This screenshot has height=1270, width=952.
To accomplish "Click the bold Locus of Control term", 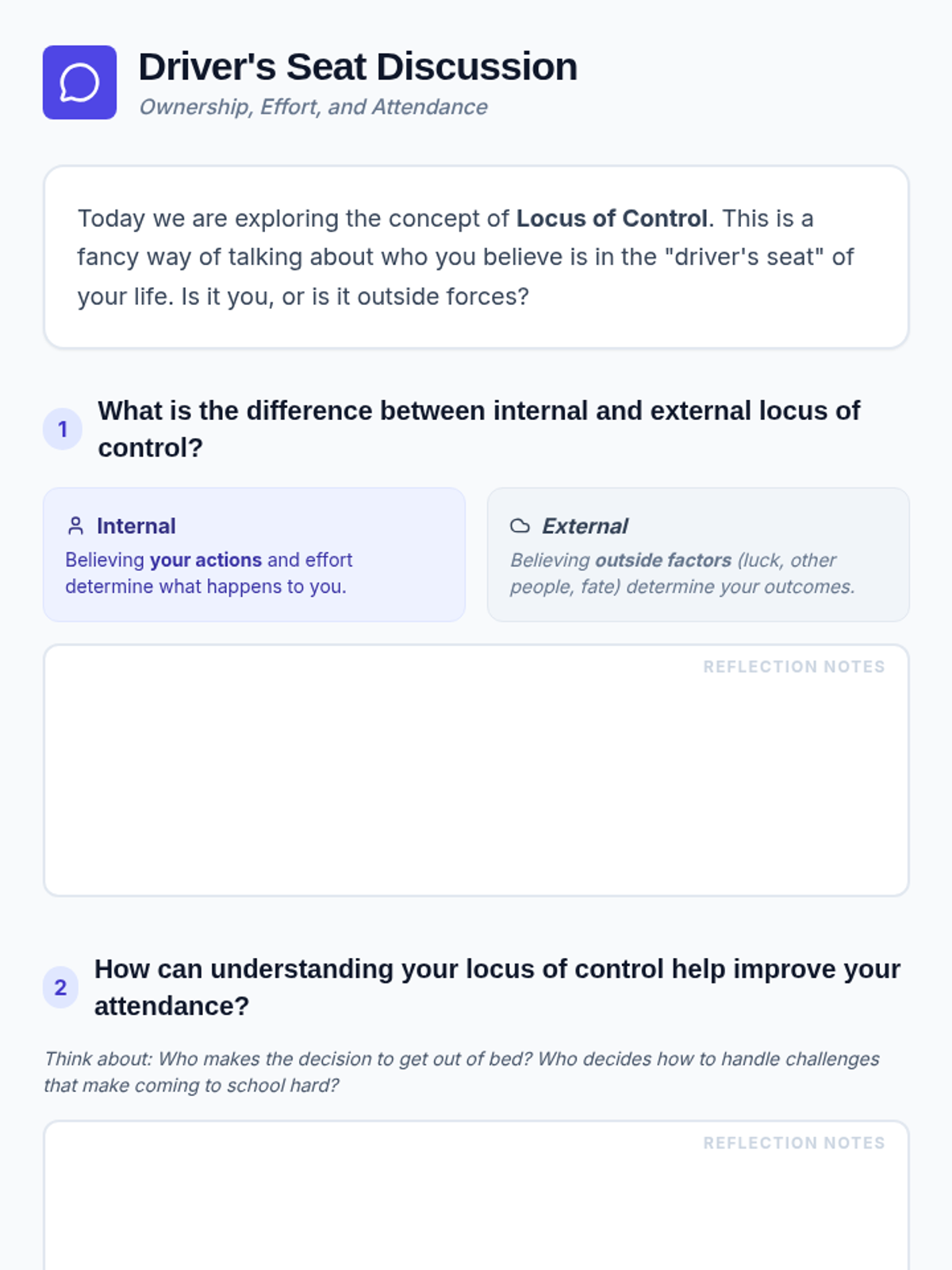I will (x=612, y=218).
